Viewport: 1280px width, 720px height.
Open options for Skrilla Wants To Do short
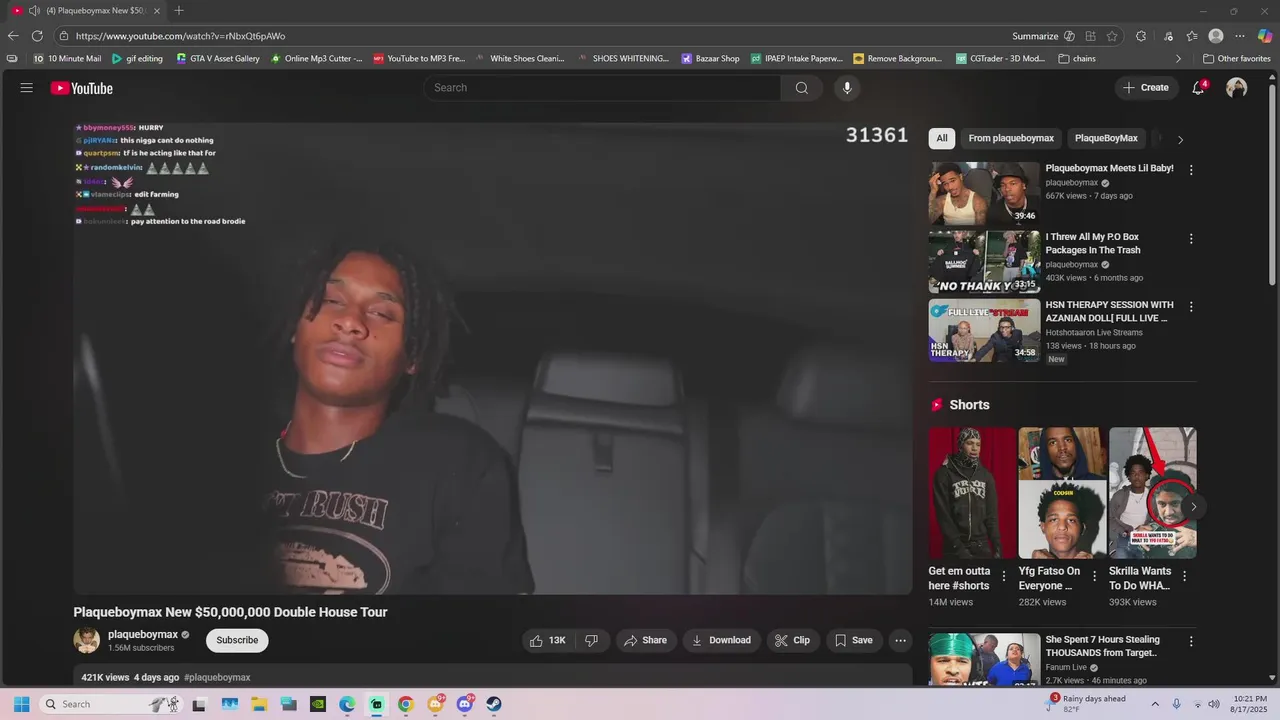point(1185,576)
